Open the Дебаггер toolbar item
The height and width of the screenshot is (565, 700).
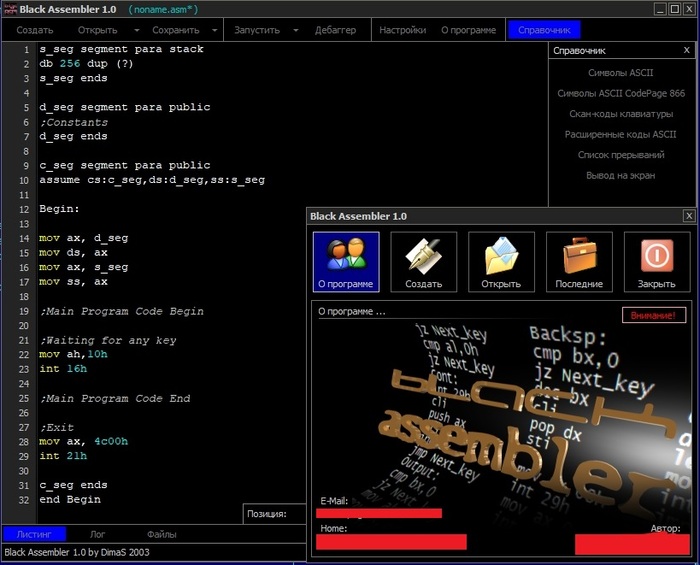(x=334, y=30)
